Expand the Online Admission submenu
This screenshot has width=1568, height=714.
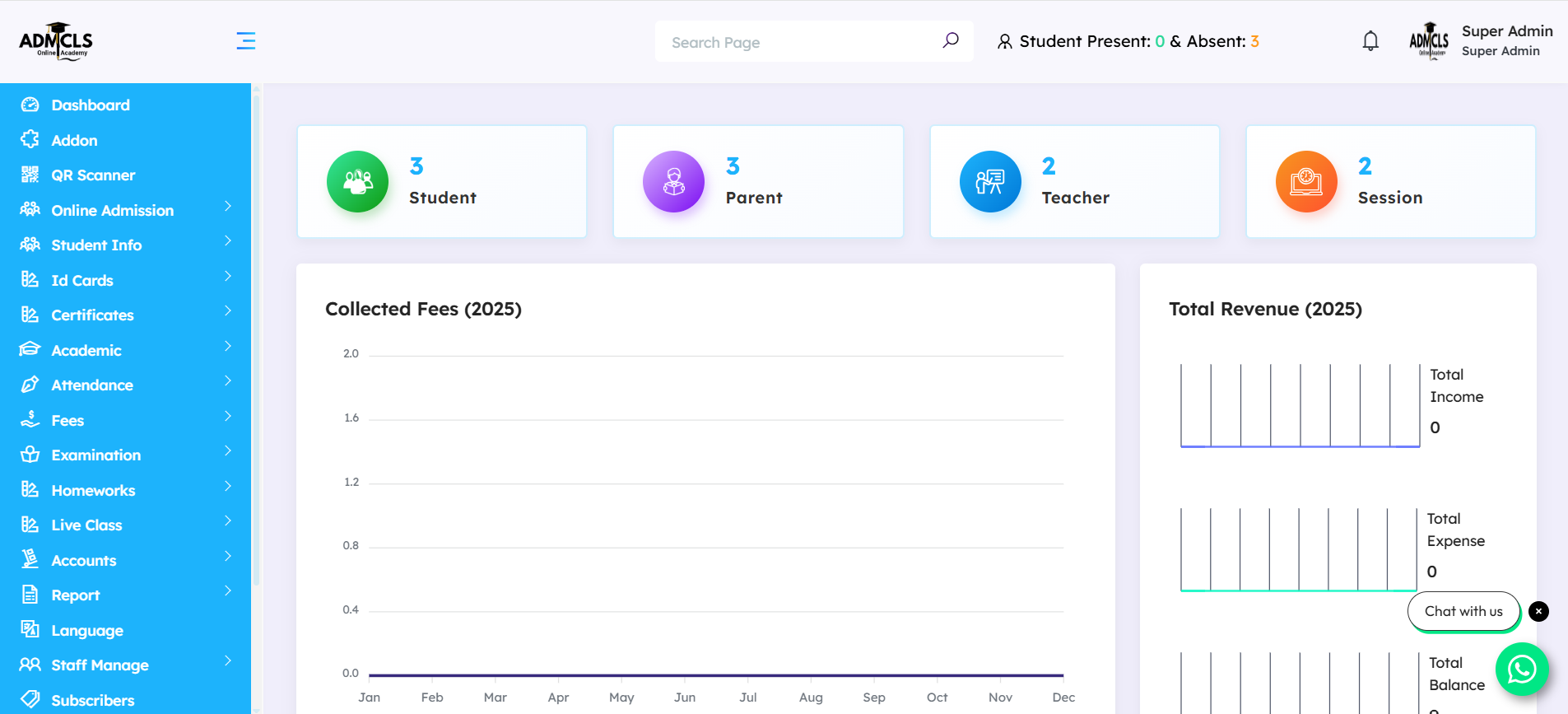click(x=113, y=211)
